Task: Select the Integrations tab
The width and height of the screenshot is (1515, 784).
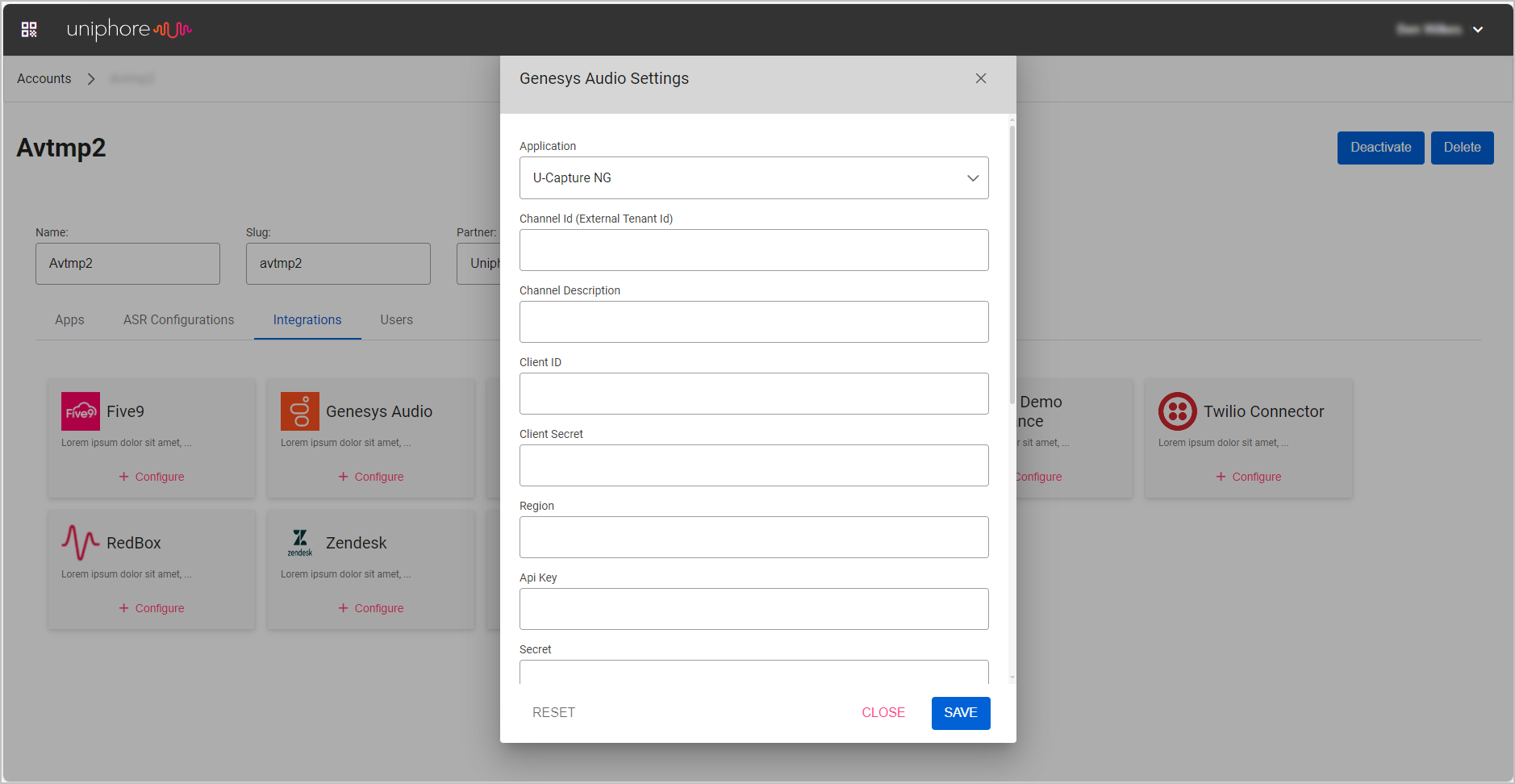Action: [x=307, y=320]
